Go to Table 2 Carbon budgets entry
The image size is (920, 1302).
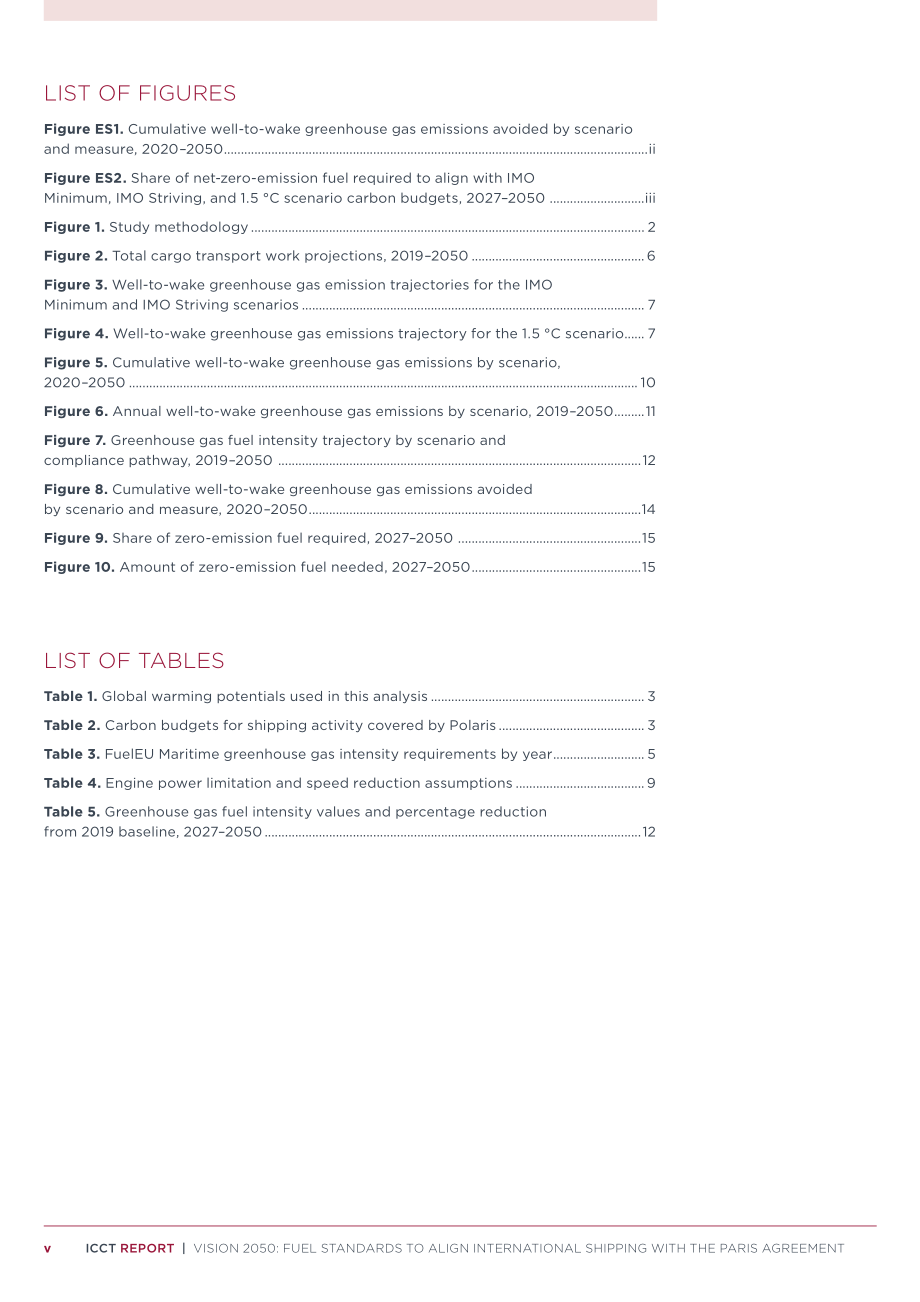tap(350, 725)
